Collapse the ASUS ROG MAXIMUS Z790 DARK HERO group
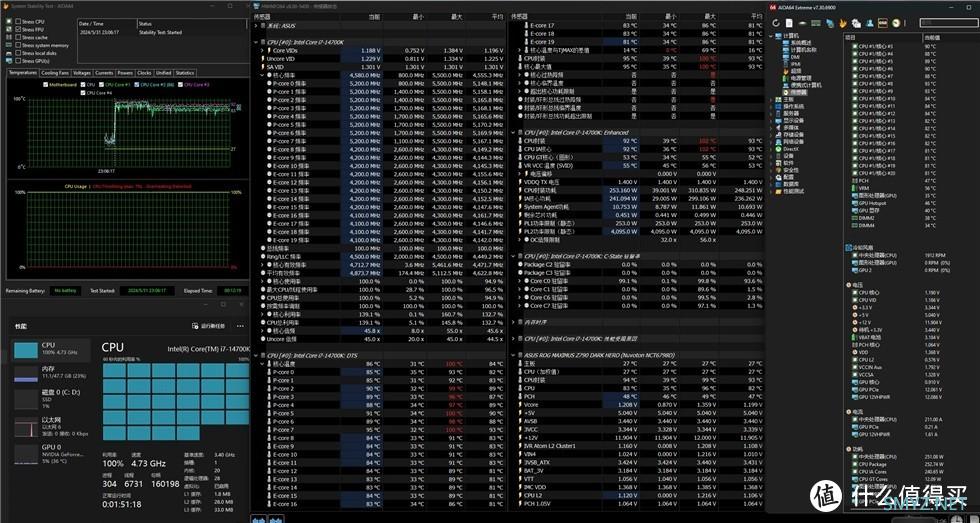 [513, 355]
